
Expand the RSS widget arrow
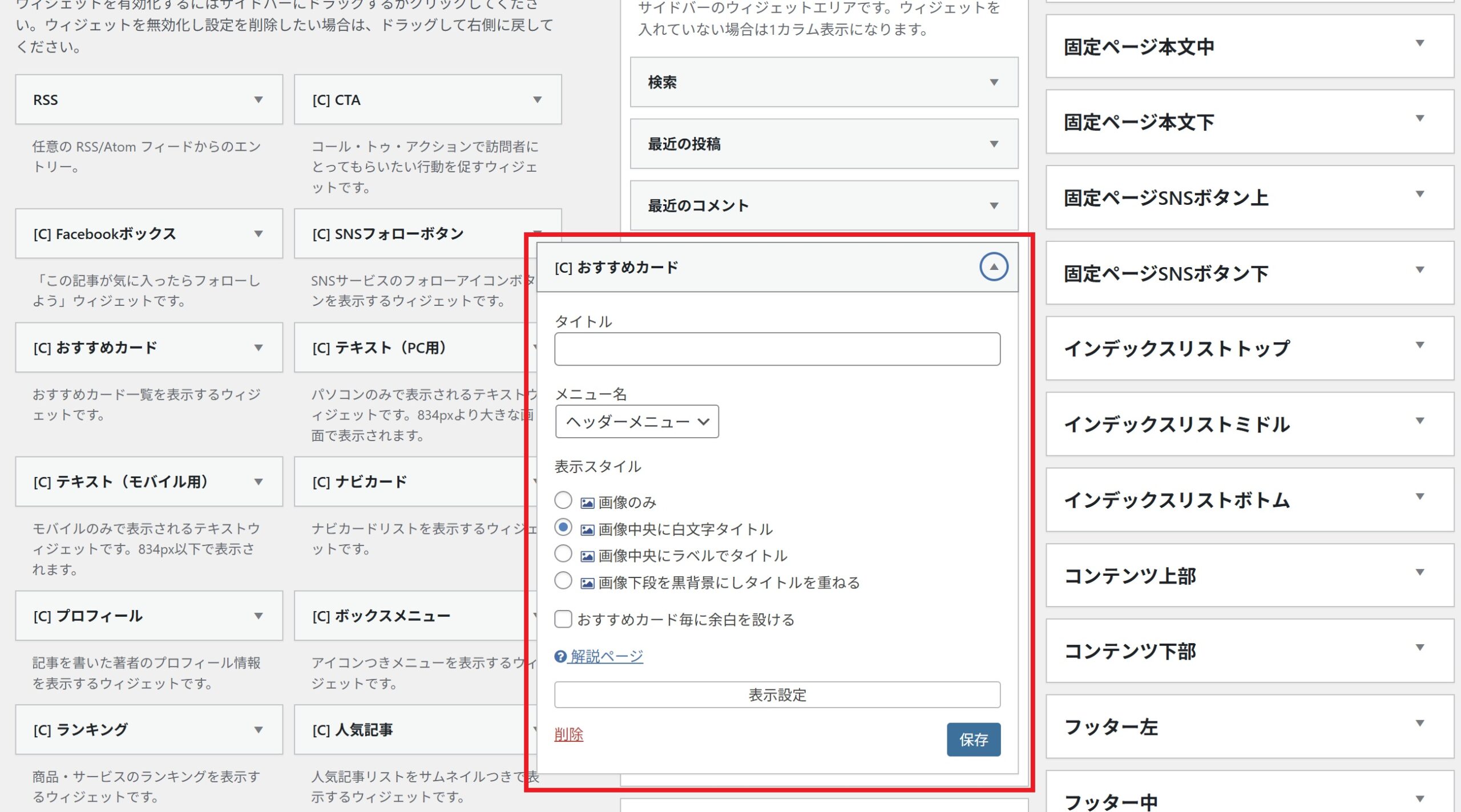coord(259,100)
